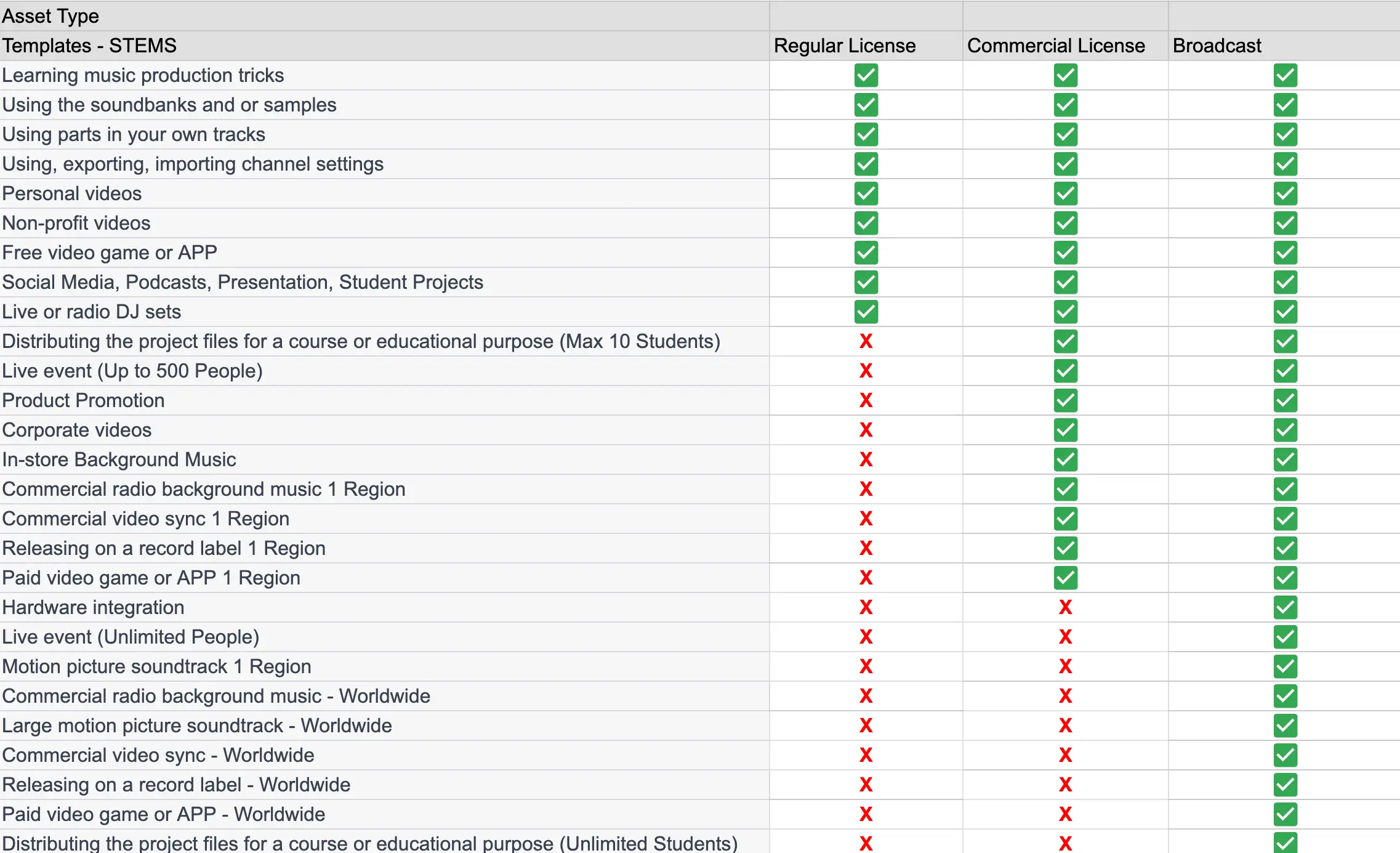The width and height of the screenshot is (1400, 853).
Task: Click the Asset Type header cell
Action: (50, 16)
